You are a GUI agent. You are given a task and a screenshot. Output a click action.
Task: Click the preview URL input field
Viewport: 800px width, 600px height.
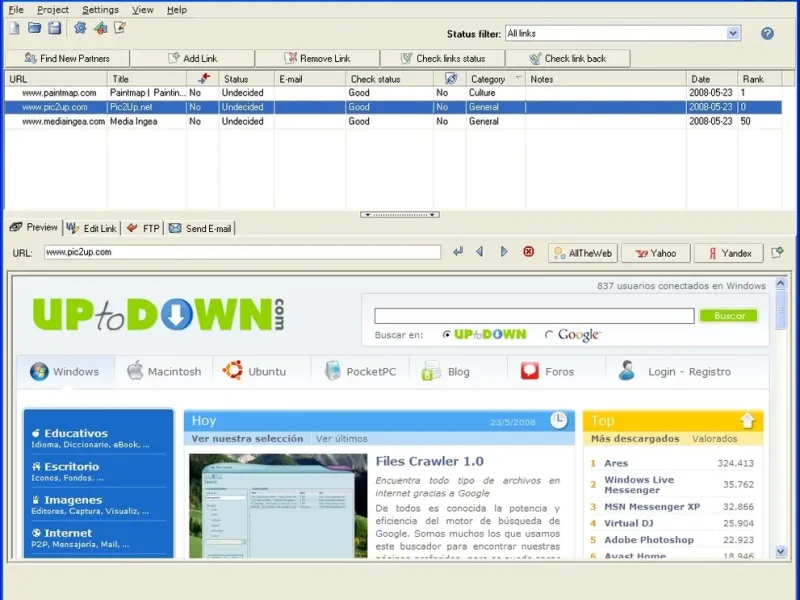point(242,252)
